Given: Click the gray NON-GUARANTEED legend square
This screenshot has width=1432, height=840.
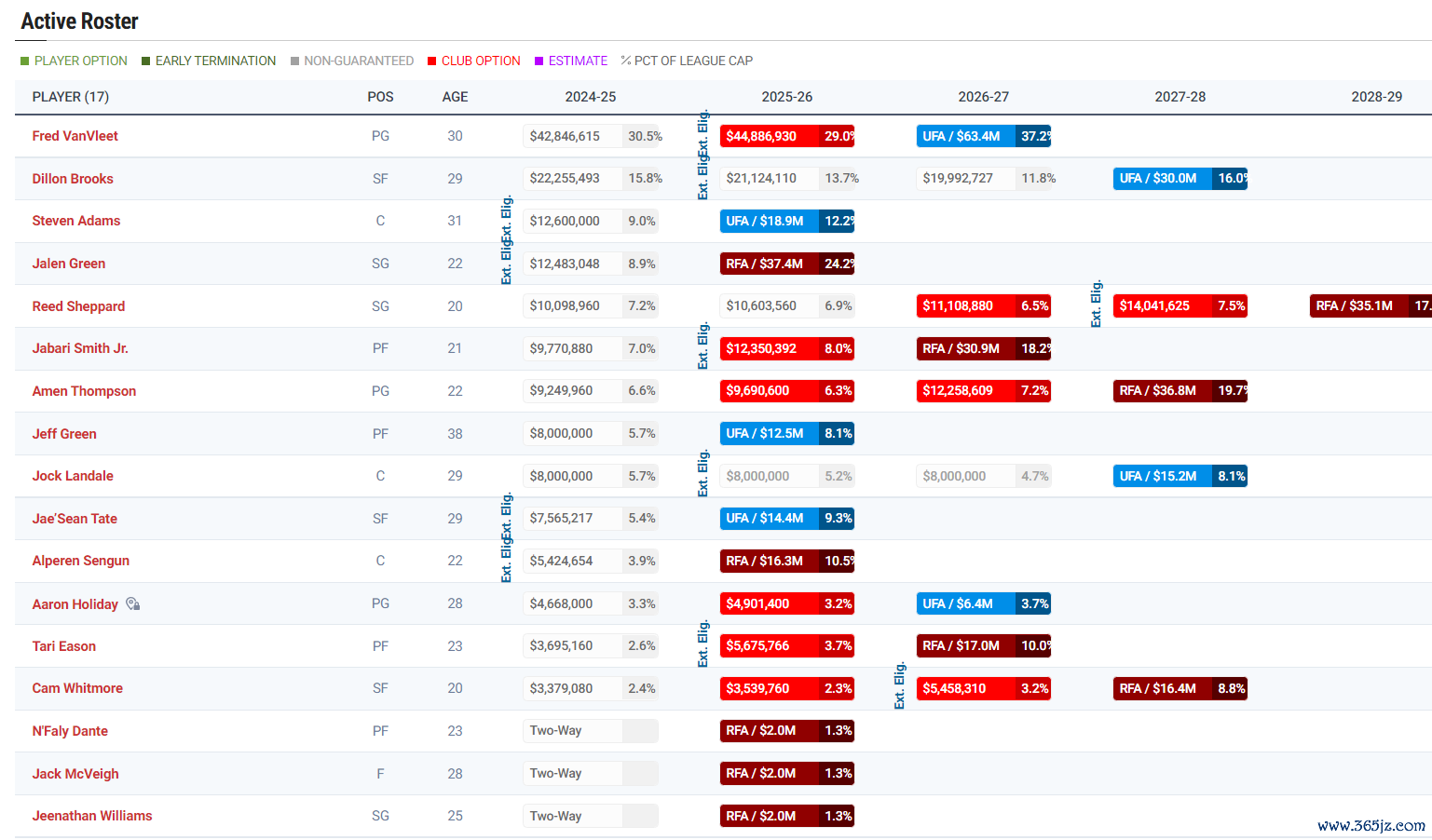Looking at the screenshot, I should pos(294,61).
